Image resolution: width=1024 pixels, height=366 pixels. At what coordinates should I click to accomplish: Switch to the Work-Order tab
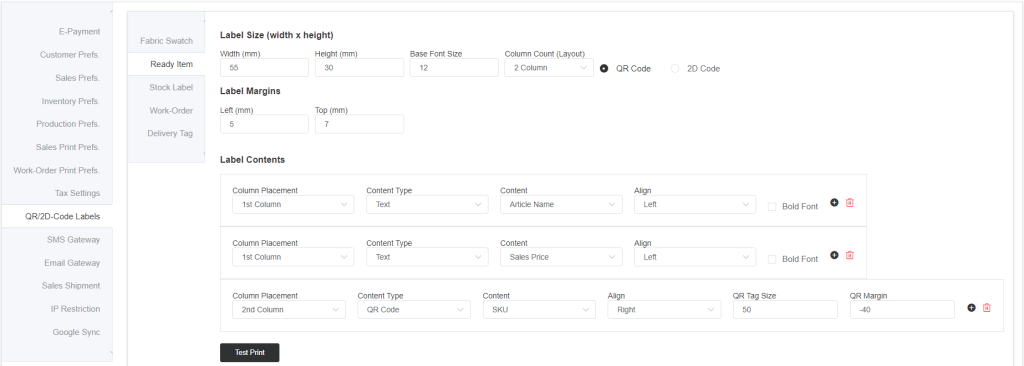click(x=167, y=110)
